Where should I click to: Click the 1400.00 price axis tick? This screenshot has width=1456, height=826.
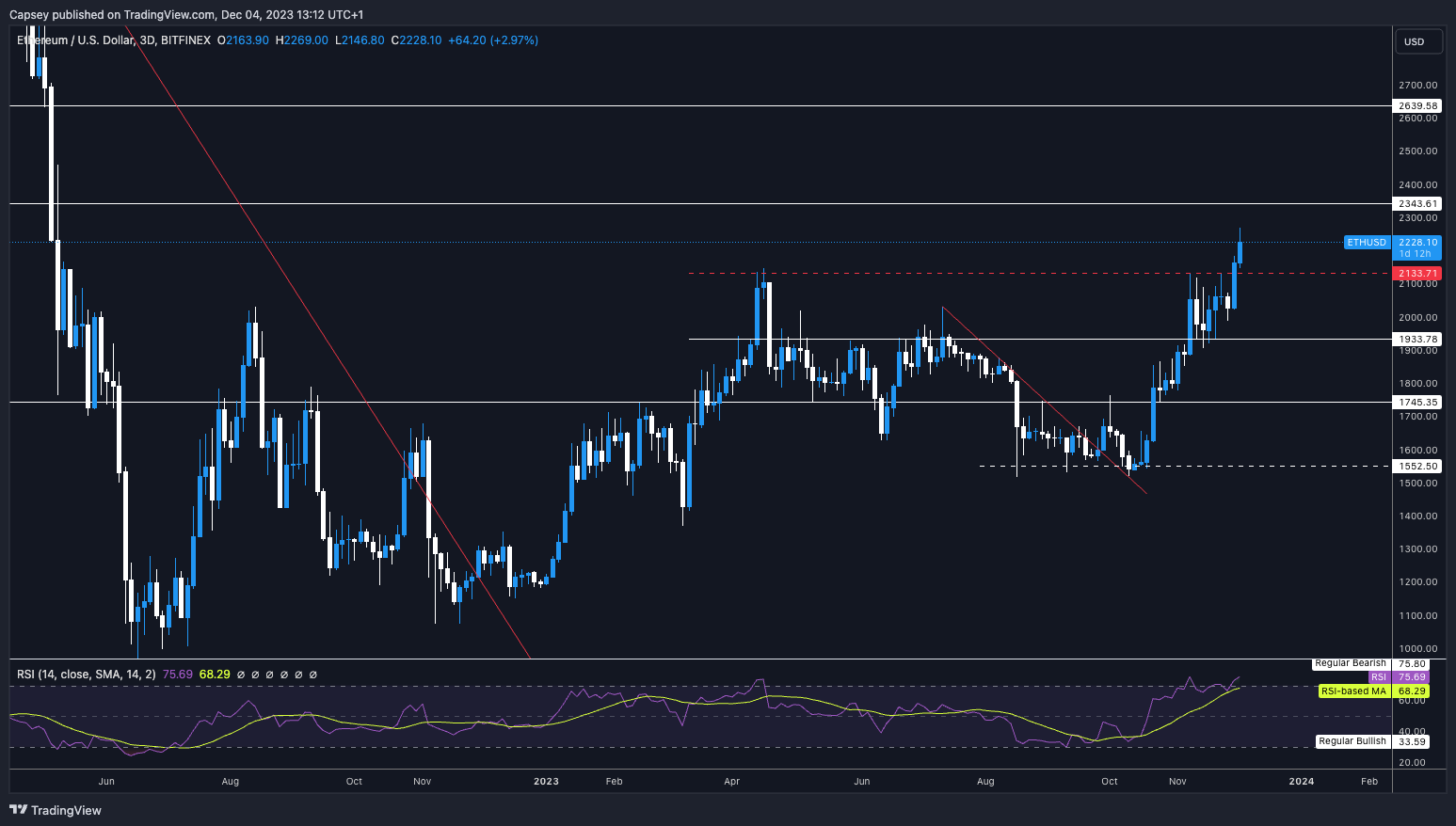1417,516
